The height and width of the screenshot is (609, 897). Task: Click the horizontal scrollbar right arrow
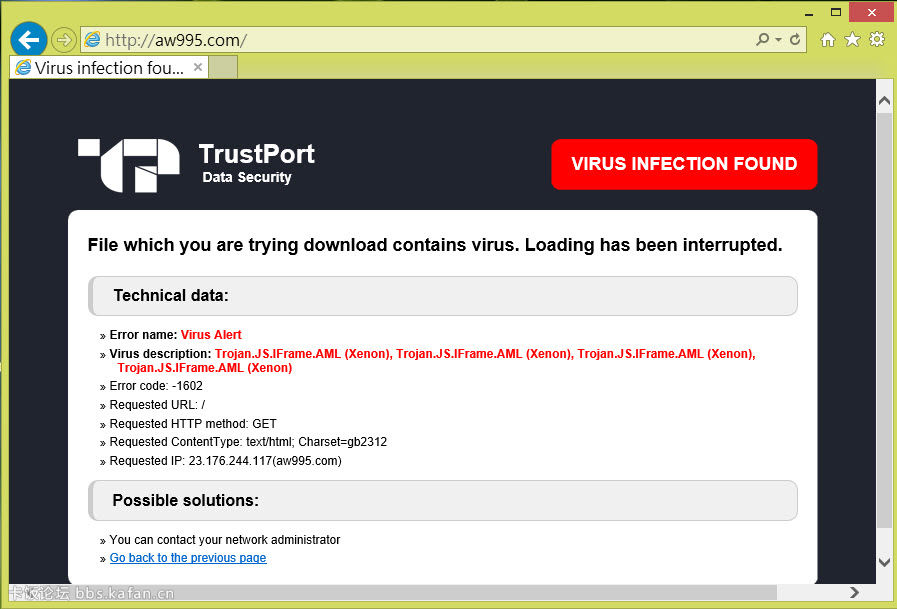pyautogui.click(x=854, y=592)
